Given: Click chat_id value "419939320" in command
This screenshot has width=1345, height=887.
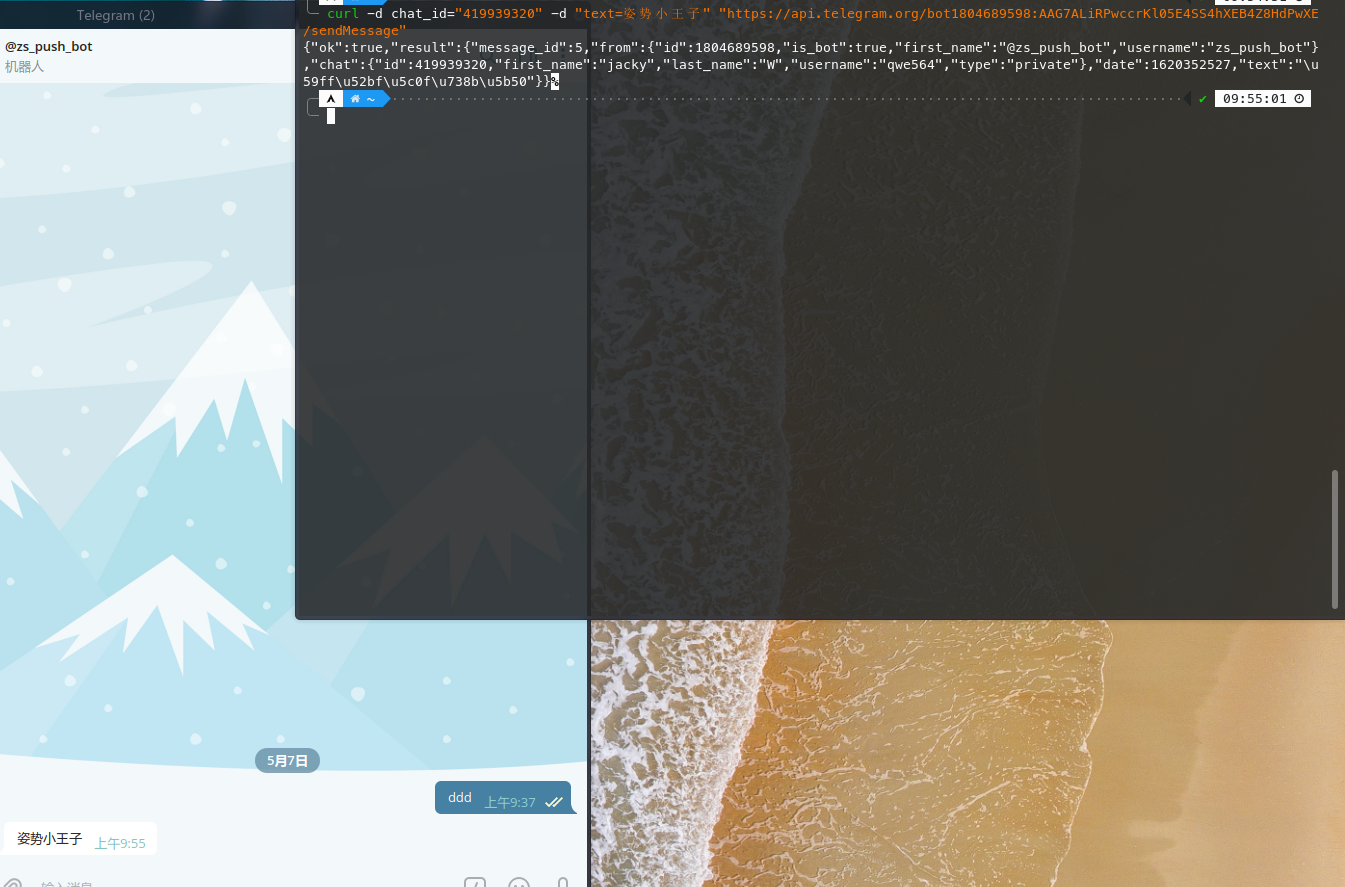Looking at the screenshot, I should pyautogui.click(x=499, y=14).
